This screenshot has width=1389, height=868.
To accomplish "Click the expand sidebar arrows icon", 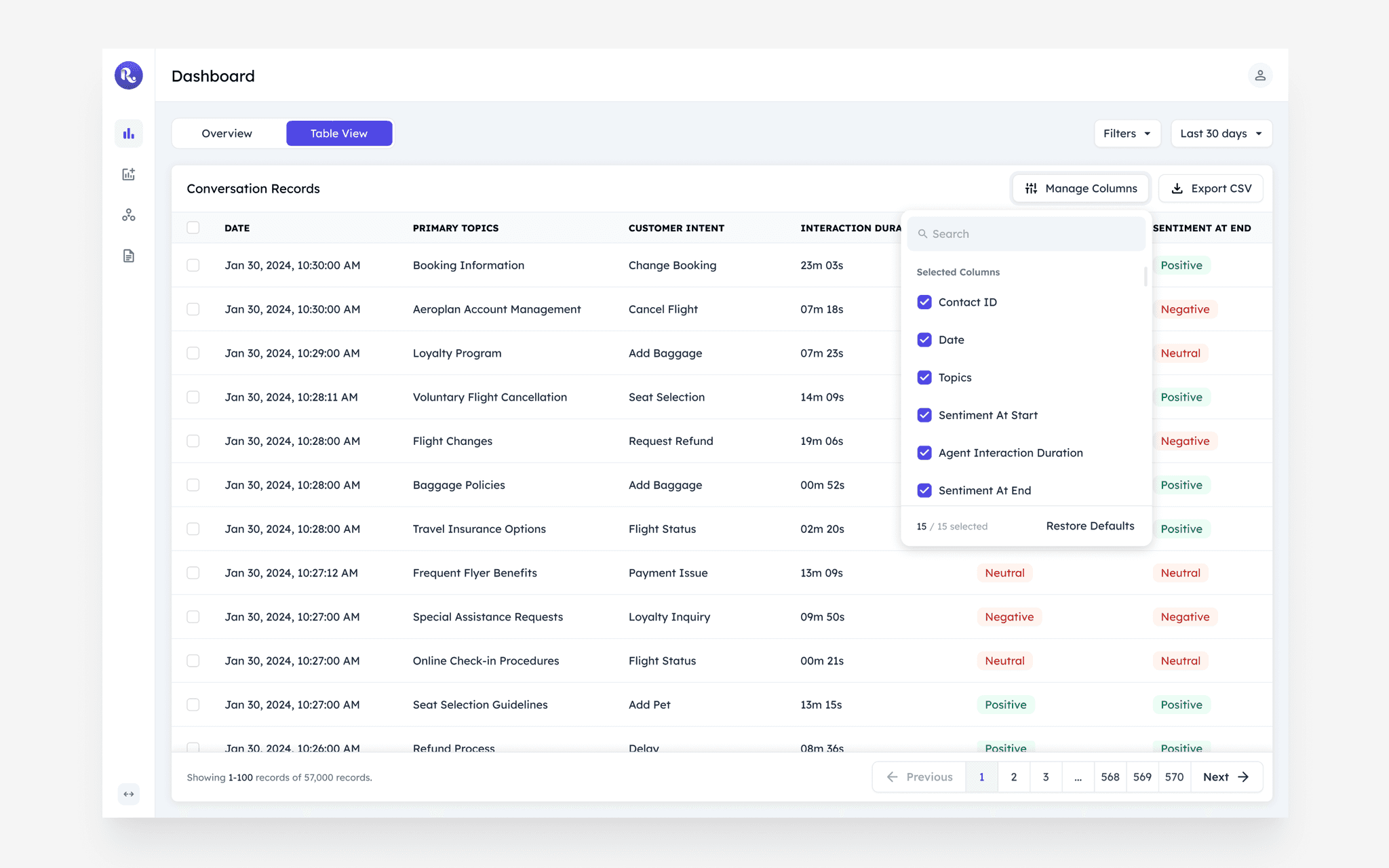I will pos(128,794).
